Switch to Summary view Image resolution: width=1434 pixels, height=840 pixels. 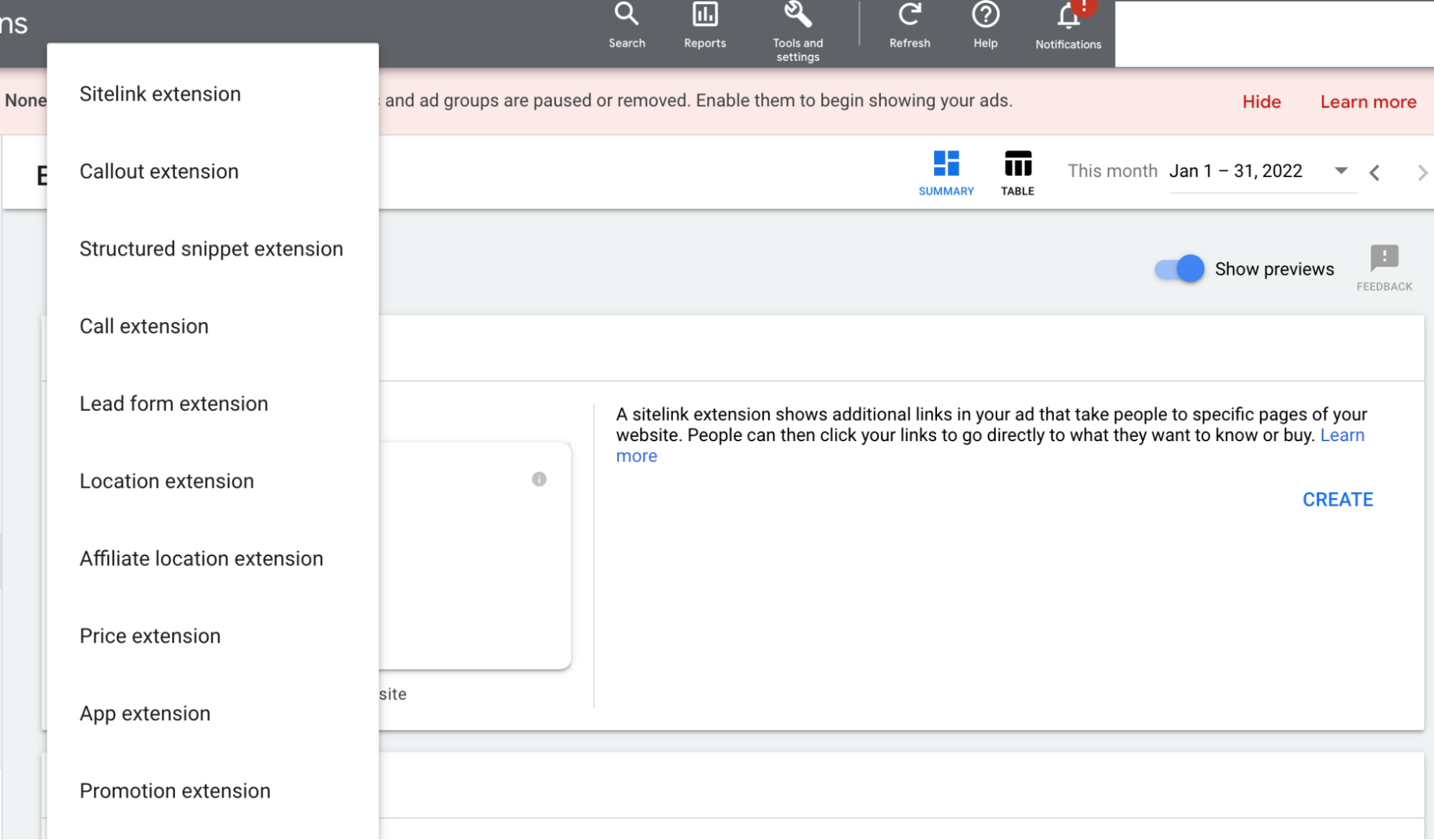tap(946, 173)
